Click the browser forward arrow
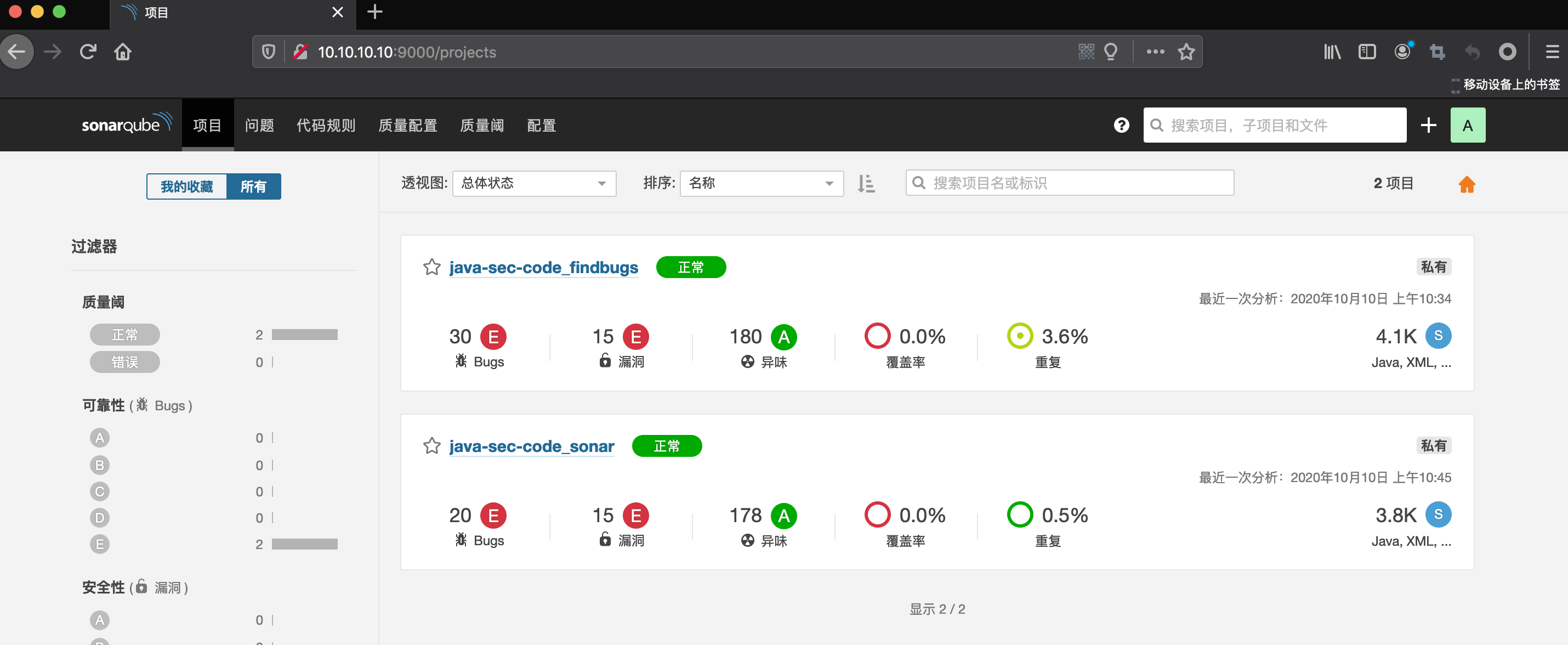1568x645 pixels. [53, 52]
